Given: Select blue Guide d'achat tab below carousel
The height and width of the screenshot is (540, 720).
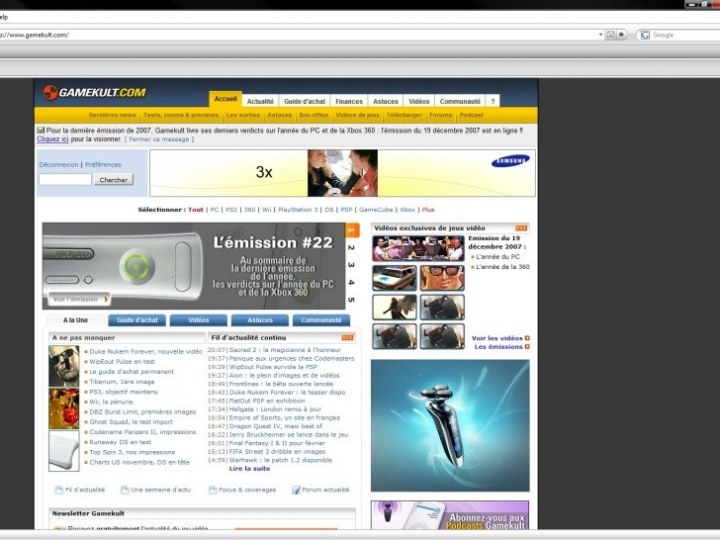Looking at the screenshot, I should click(137, 320).
